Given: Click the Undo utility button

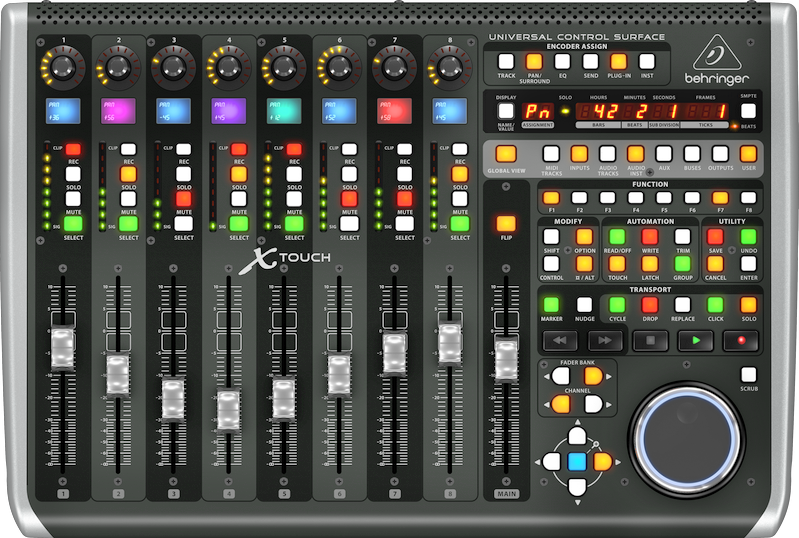Looking at the screenshot, I should pos(749,237).
